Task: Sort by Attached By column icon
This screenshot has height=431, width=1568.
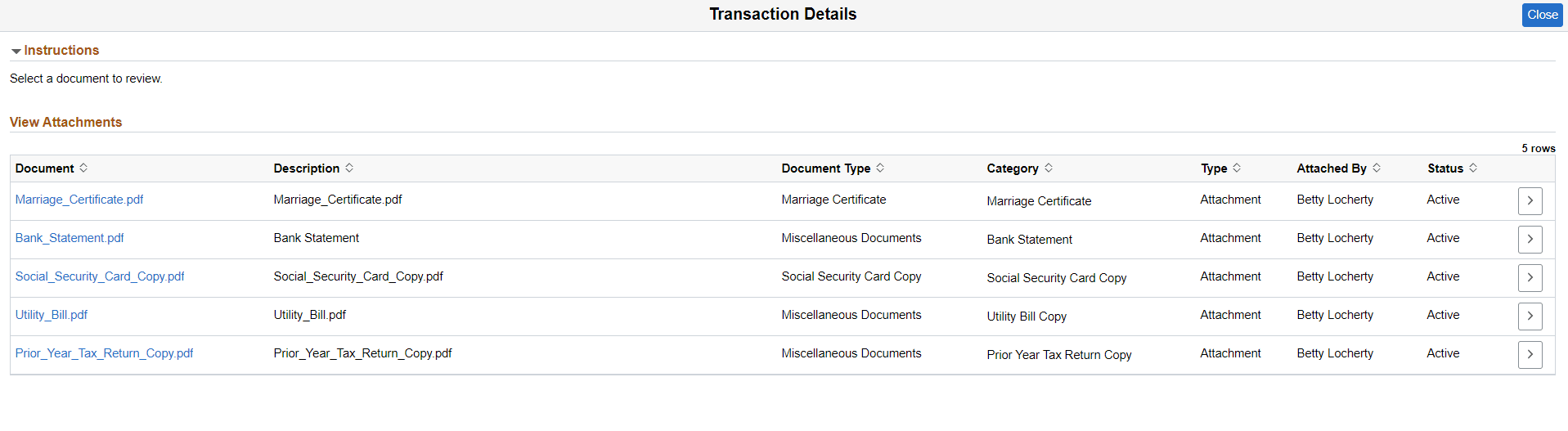Action: [1377, 168]
